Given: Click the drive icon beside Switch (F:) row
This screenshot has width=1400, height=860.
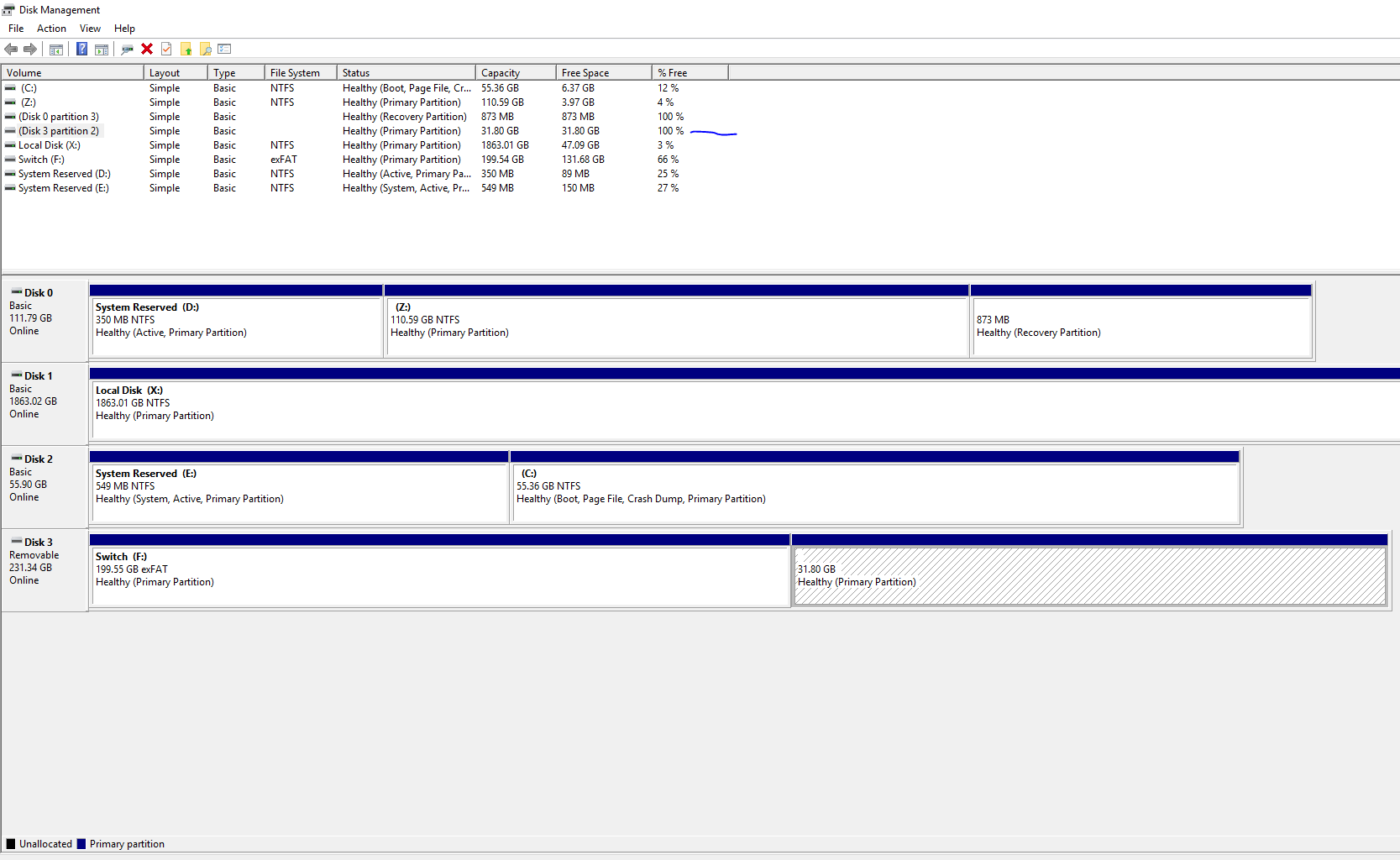Looking at the screenshot, I should pyautogui.click(x=10, y=160).
